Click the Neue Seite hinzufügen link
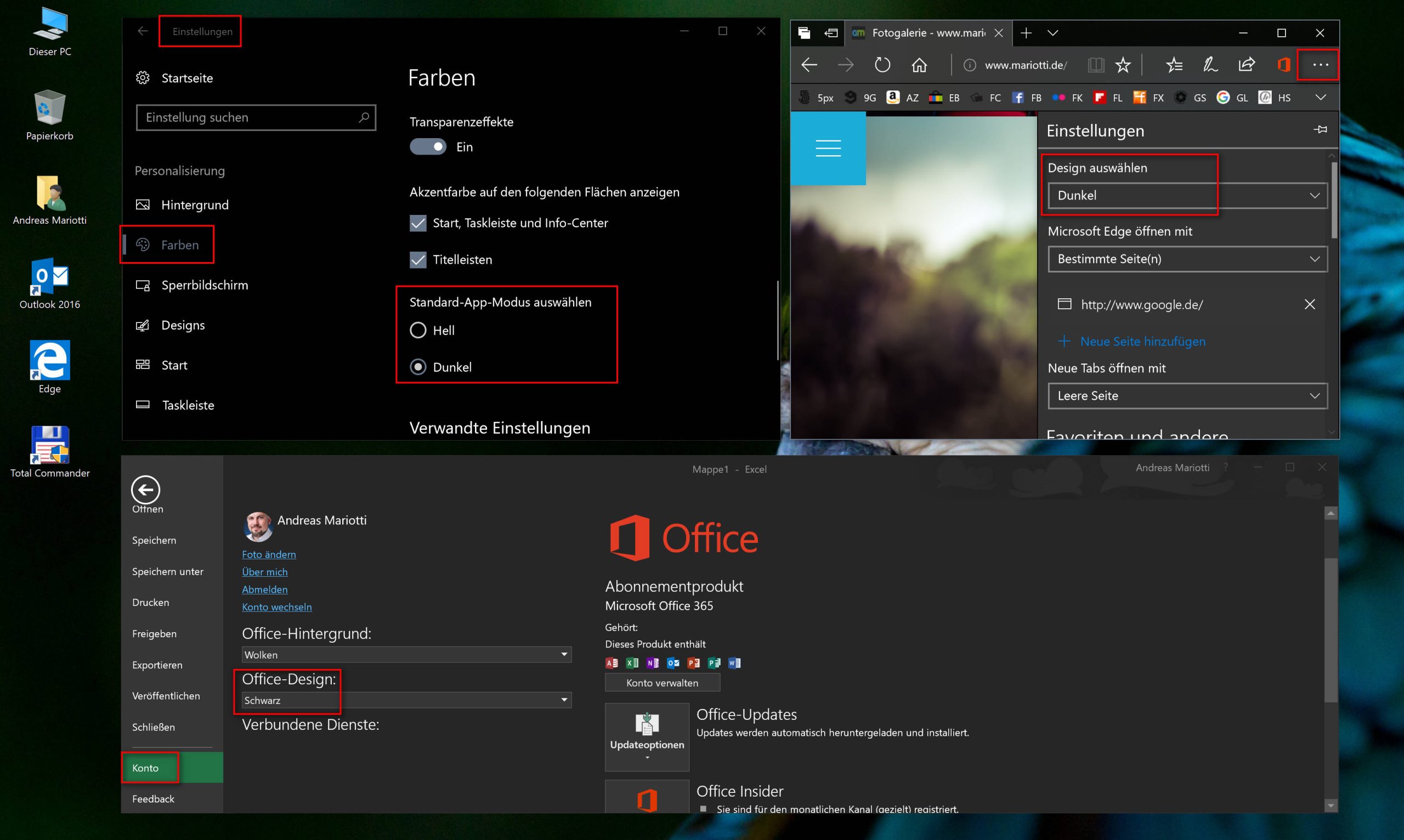The image size is (1404, 840). [1142, 342]
